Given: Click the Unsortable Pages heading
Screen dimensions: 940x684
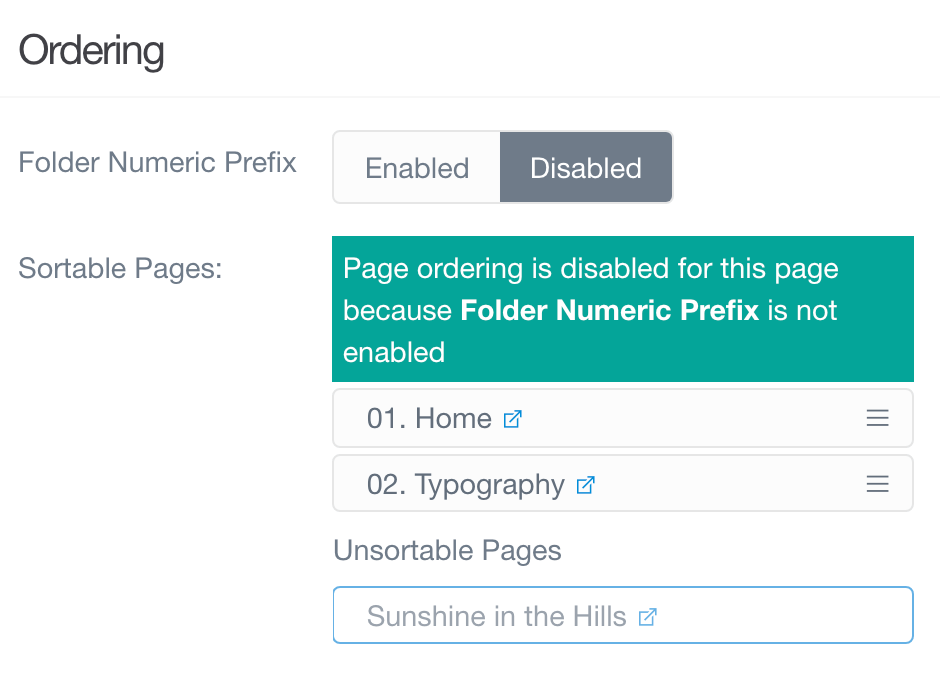Looking at the screenshot, I should tap(447, 550).
